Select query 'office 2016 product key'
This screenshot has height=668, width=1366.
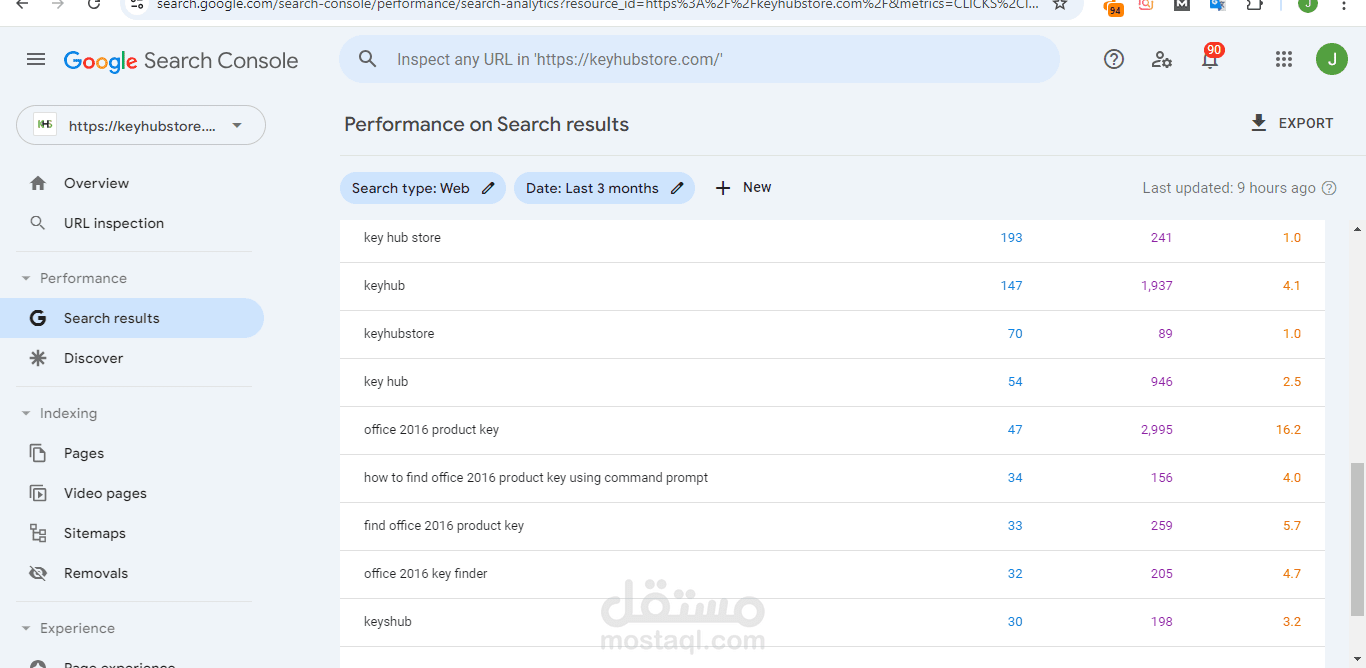pyautogui.click(x=832, y=430)
